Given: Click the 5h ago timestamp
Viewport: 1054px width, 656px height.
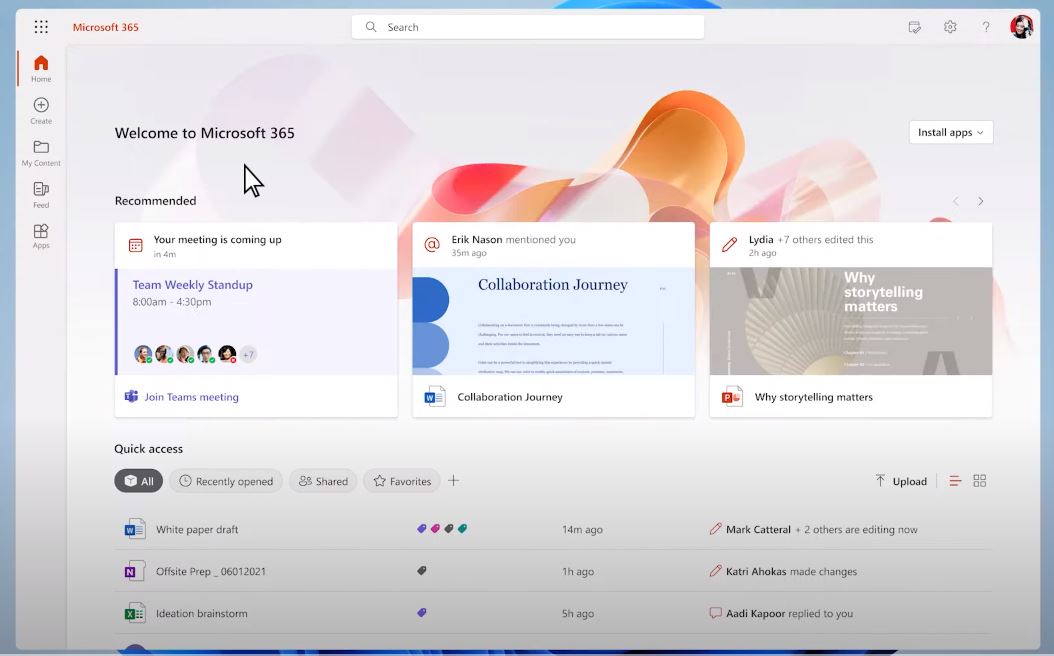Looking at the screenshot, I should coord(578,613).
